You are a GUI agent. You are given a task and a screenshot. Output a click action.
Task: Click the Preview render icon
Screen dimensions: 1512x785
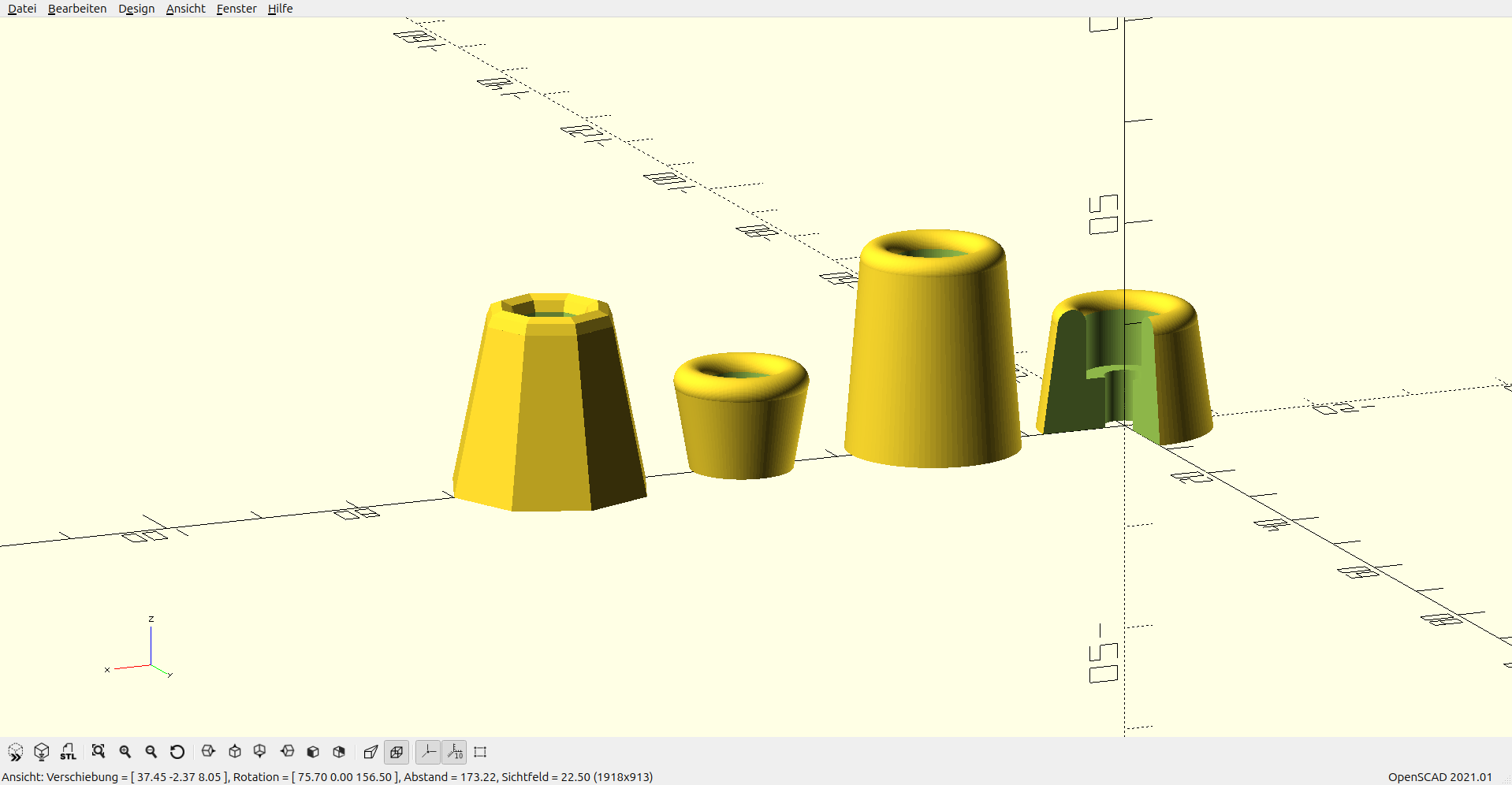coord(15,752)
